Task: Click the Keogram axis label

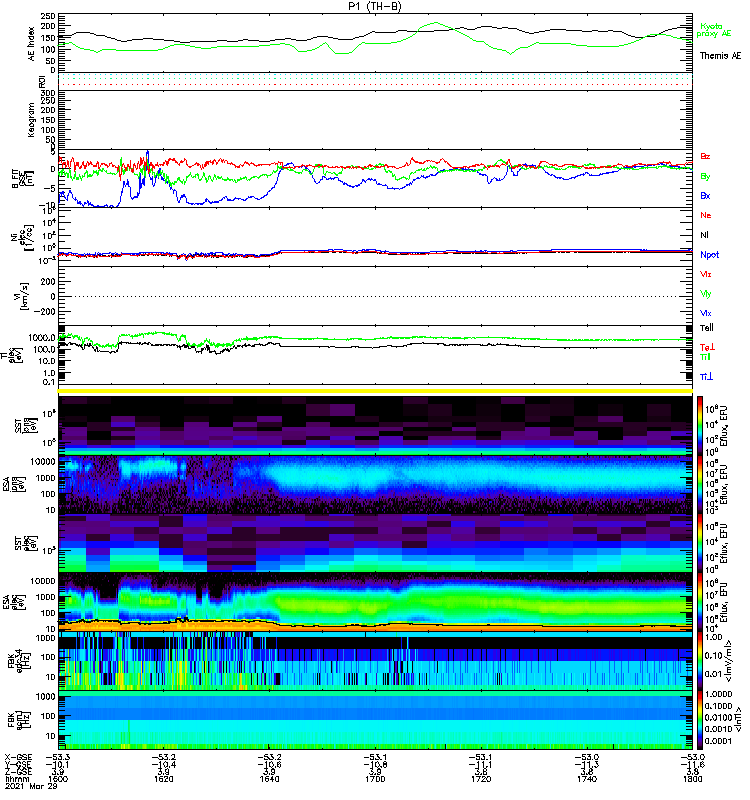Action: (32, 119)
